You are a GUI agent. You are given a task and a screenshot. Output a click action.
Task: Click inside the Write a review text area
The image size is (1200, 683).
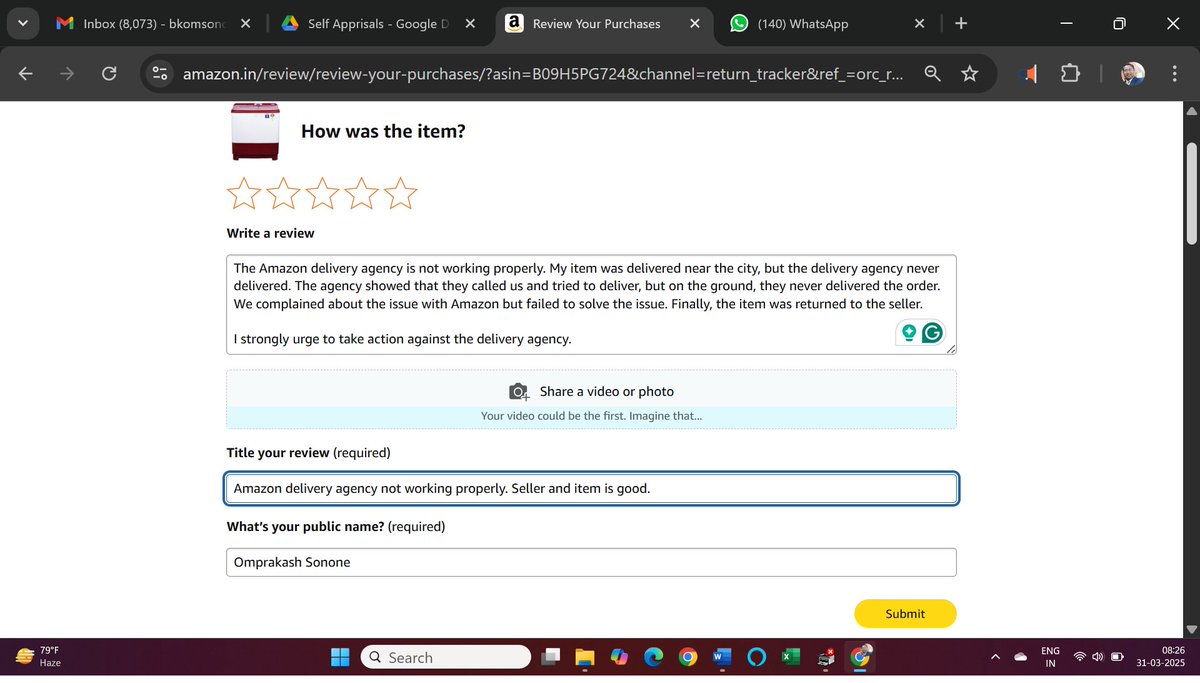coord(591,304)
